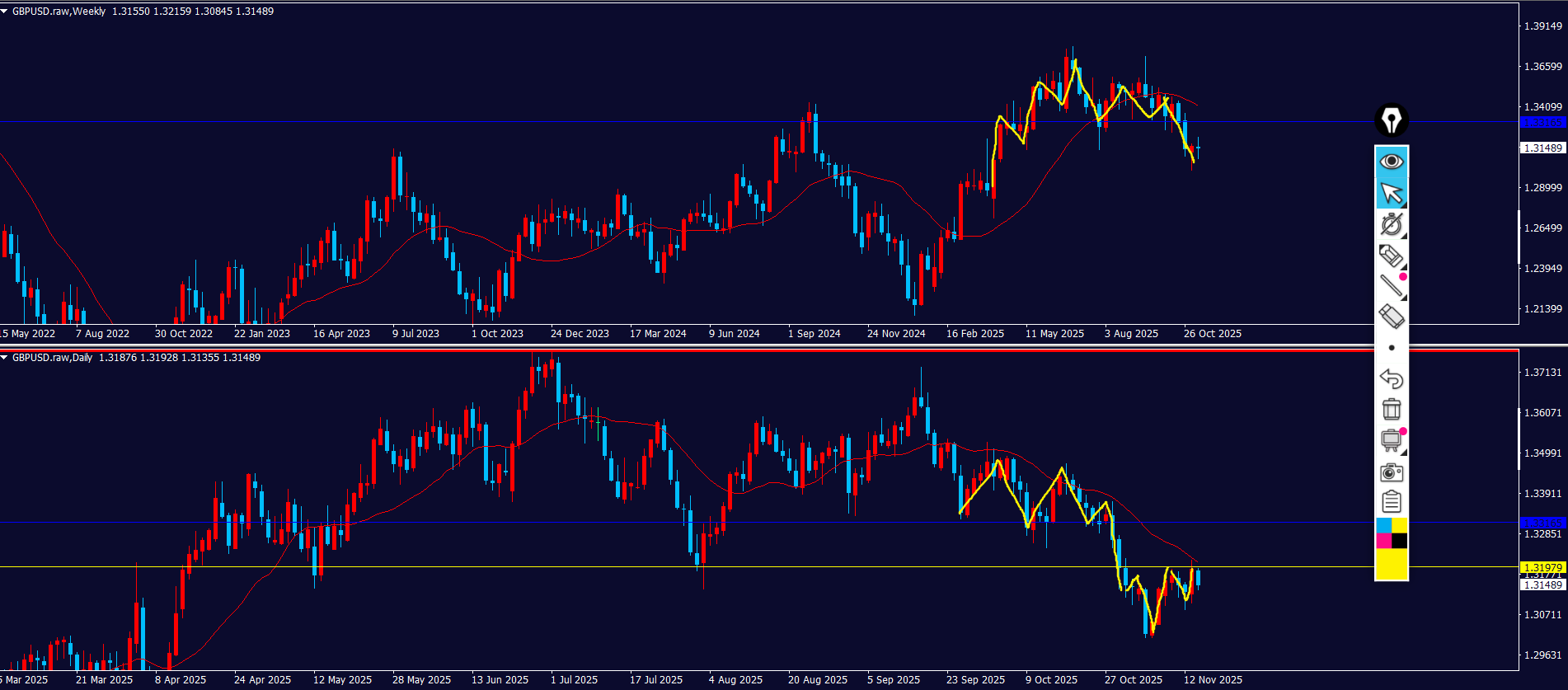Screen dimensions: 1568x690
Task: Select the straight line tool
Action: click(1392, 286)
